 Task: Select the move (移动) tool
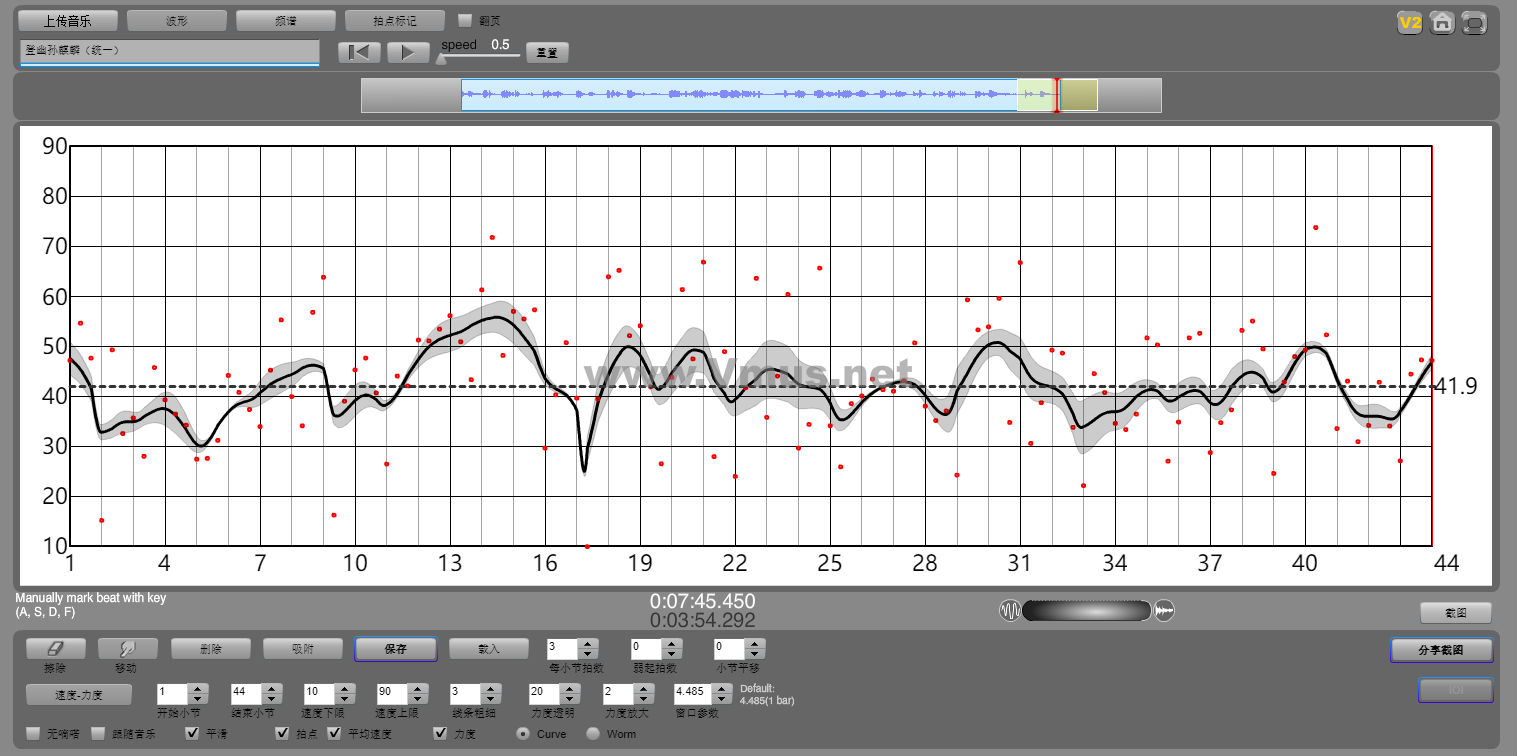pyautogui.click(x=128, y=649)
